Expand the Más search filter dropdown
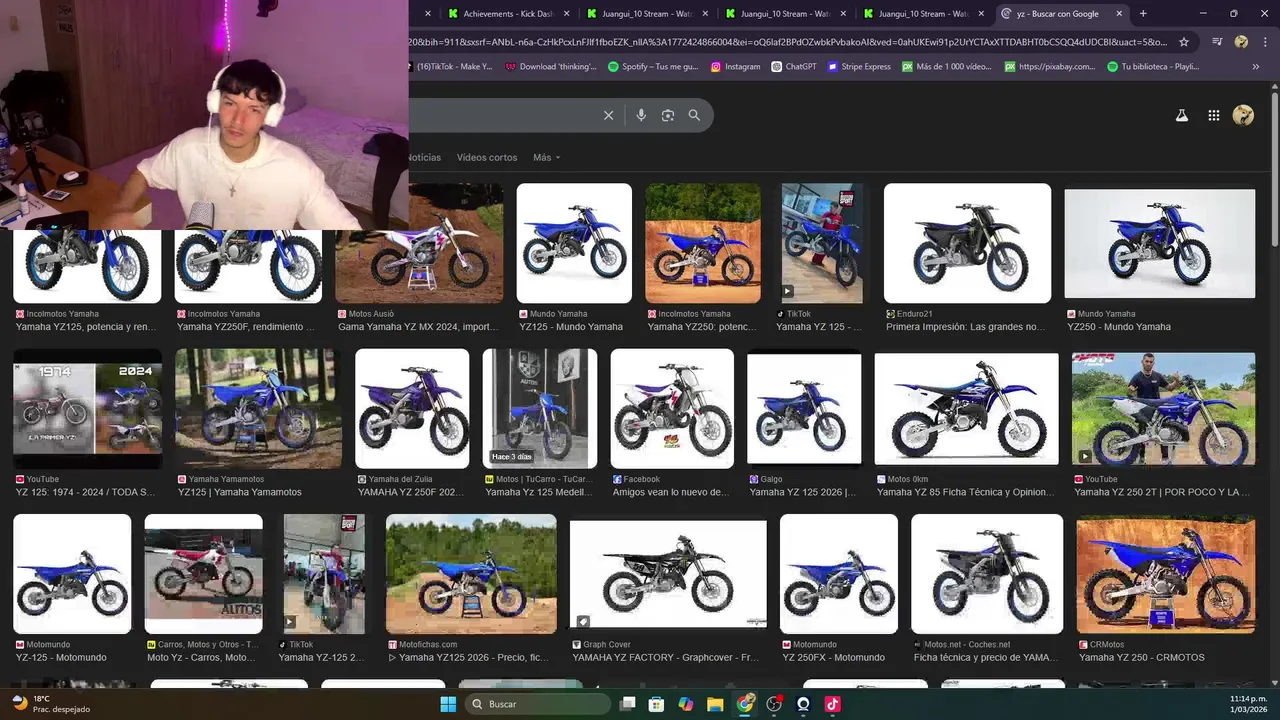The height and width of the screenshot is (720, 1280). tap(546, 157)
